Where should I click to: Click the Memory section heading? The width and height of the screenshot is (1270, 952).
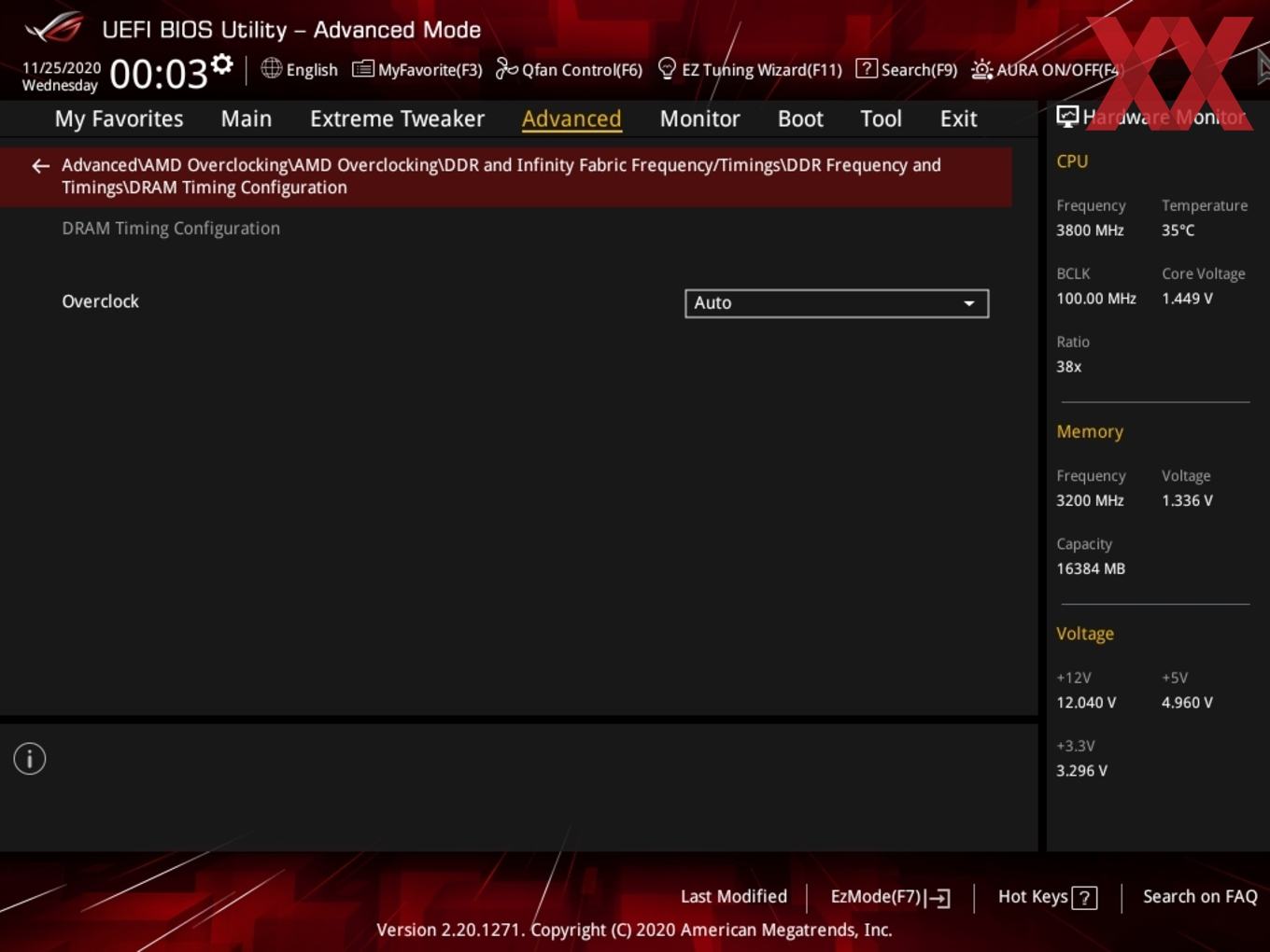coord(1090,431)
